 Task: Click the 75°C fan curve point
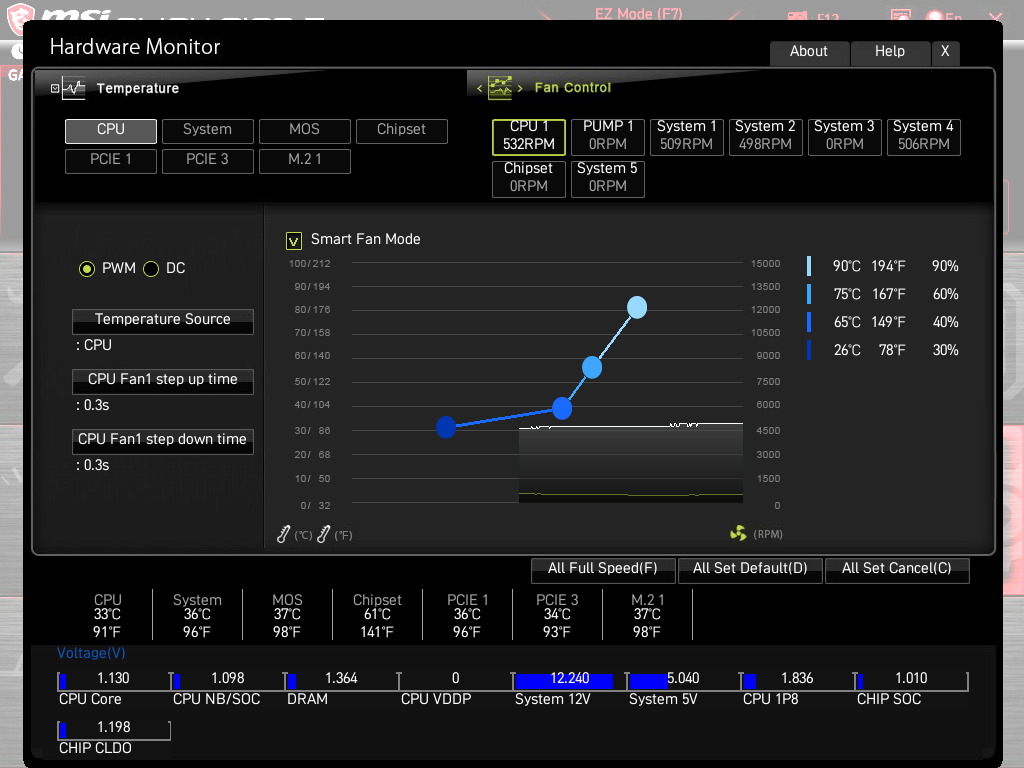pos(592,368)
